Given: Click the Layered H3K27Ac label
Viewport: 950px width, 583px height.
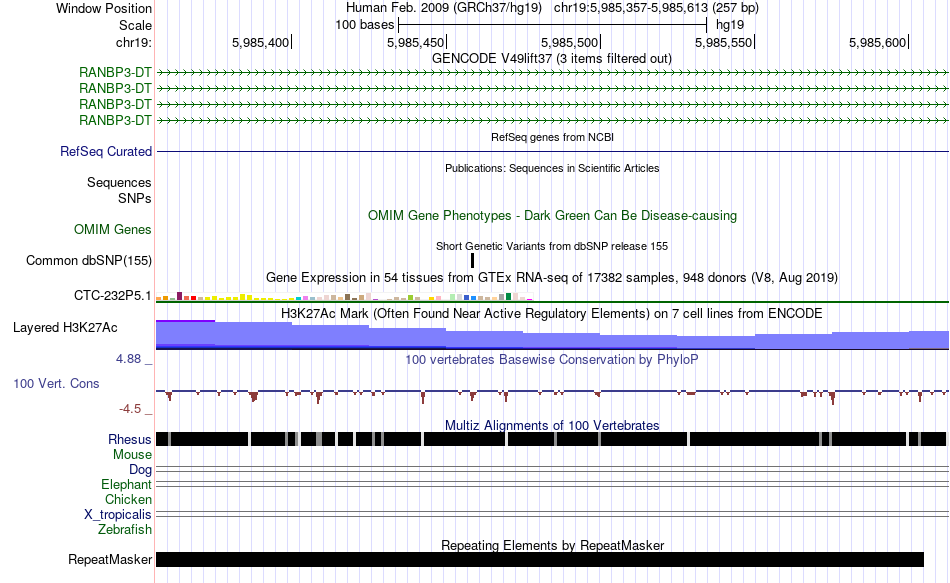Looking at the screenshot, I should pos(65,328).
